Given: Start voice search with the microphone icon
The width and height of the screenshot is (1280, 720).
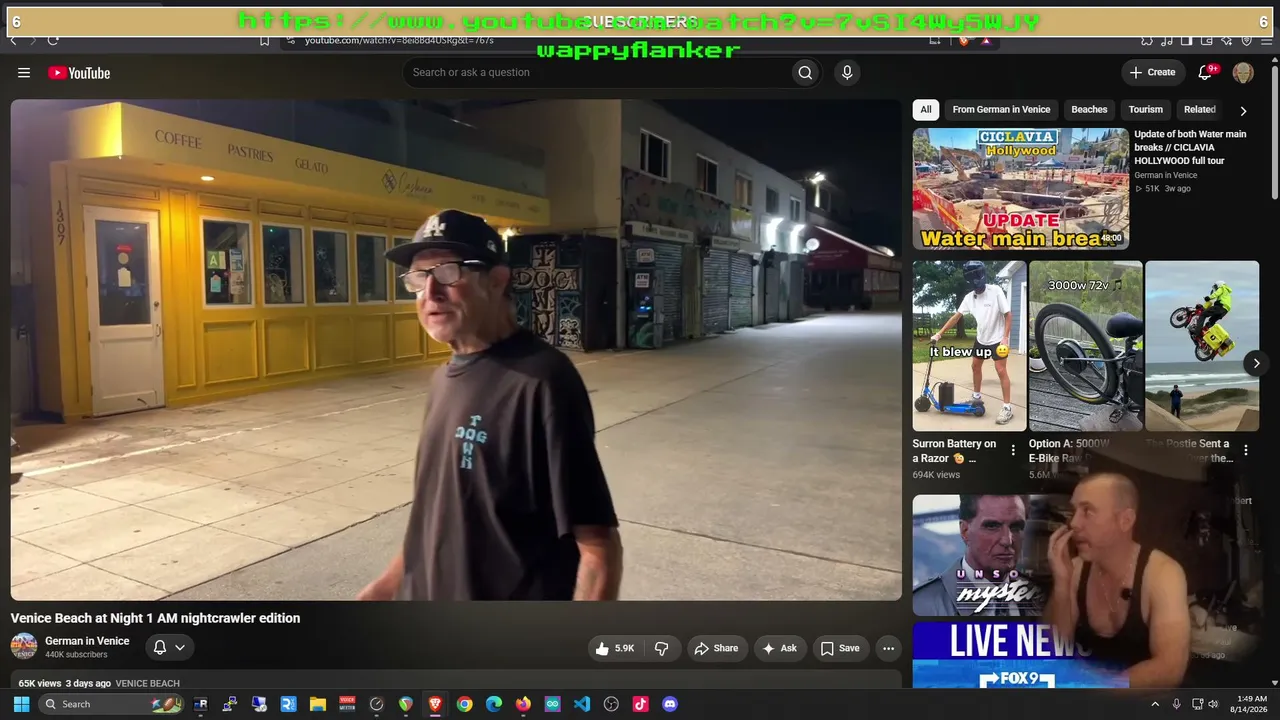Looking at the screenshot, I should (x=847, y=72).
